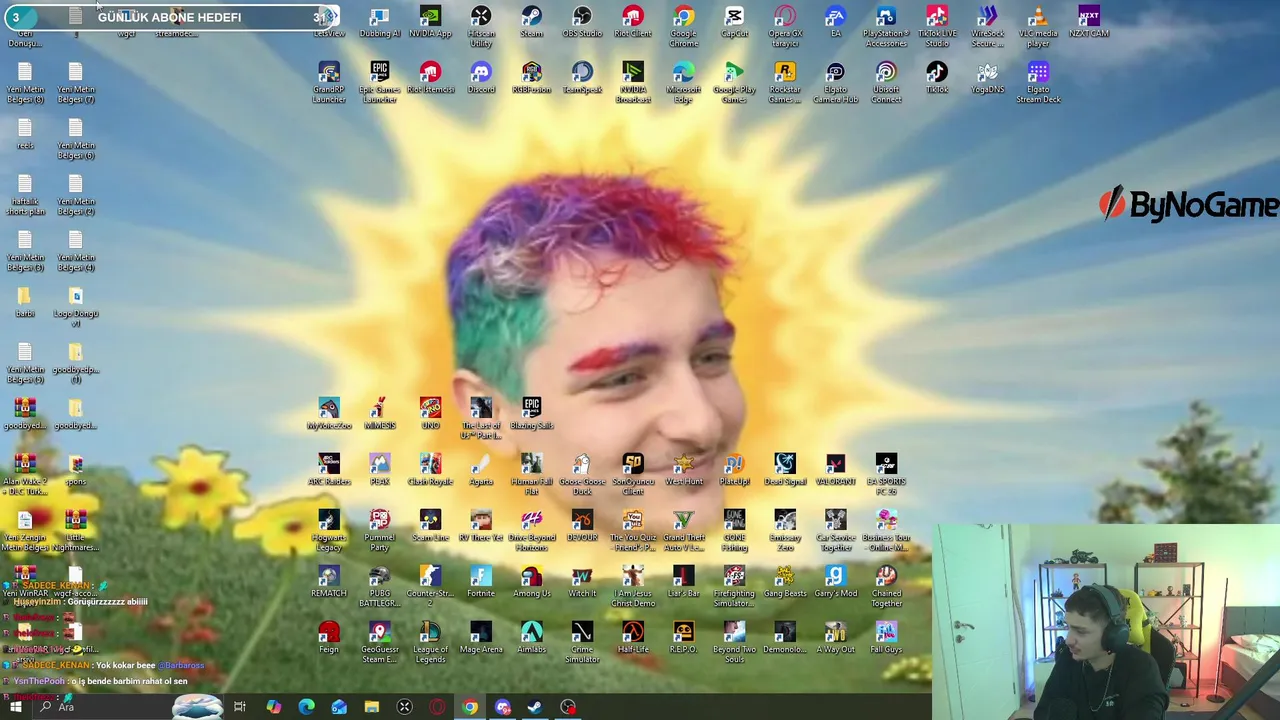Image resolution: width=1280 pixels, height=720 pixels.
Task: Open the PEAK game icon
Action: point(379,470)
